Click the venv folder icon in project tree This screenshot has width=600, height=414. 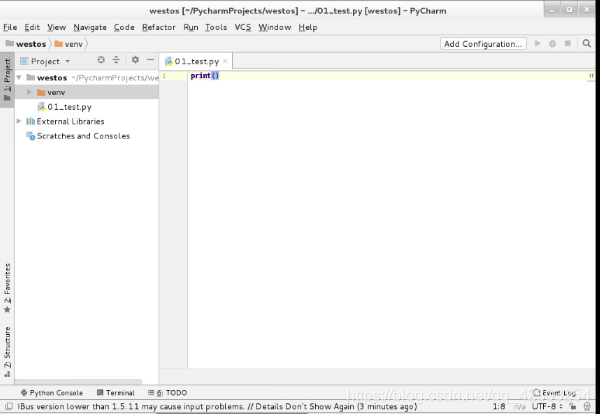[x=41, y=92]
